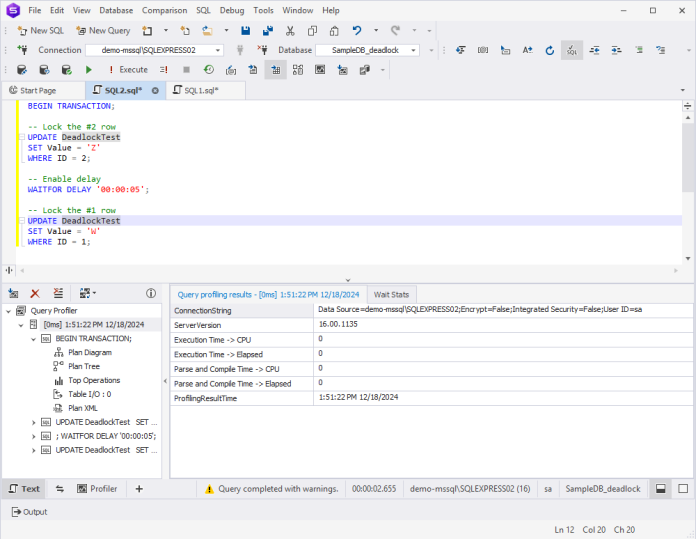Open the Connection dropdown demo-mssql\SQLEXPRESS02
This screenshot has width=696, height=539.
[x=154, y=50]
